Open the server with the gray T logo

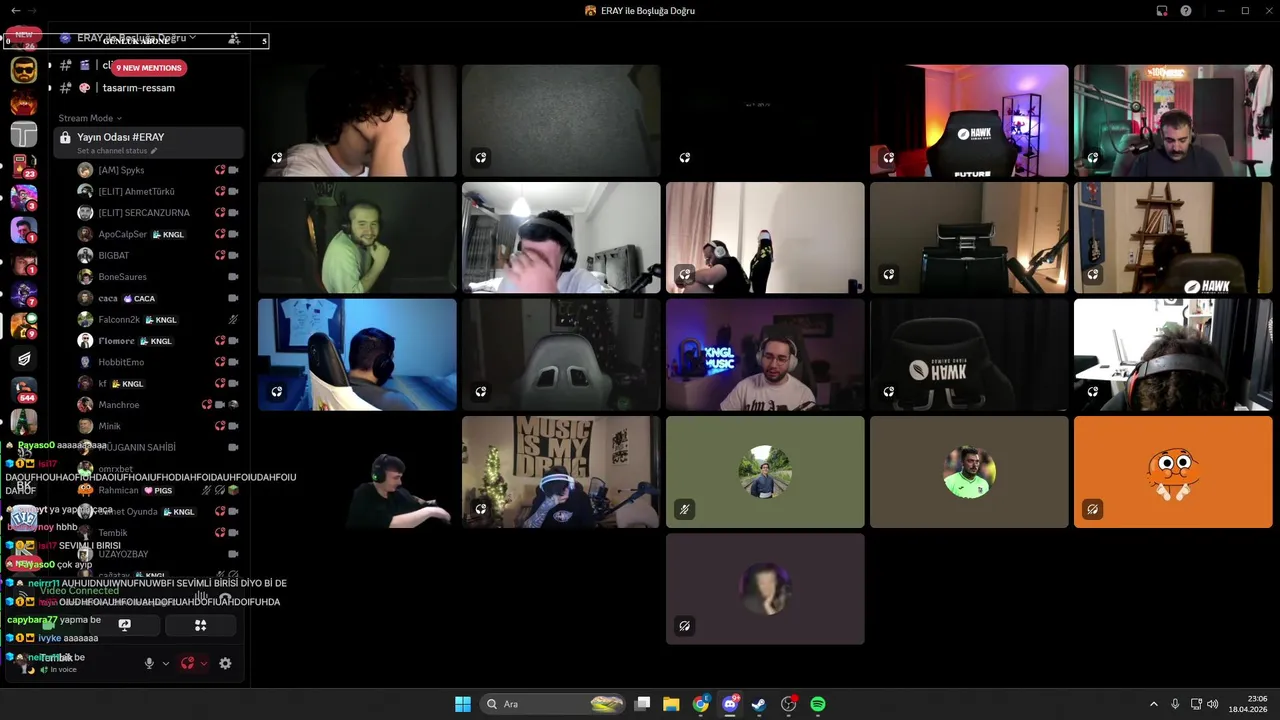tap(24, 134)
